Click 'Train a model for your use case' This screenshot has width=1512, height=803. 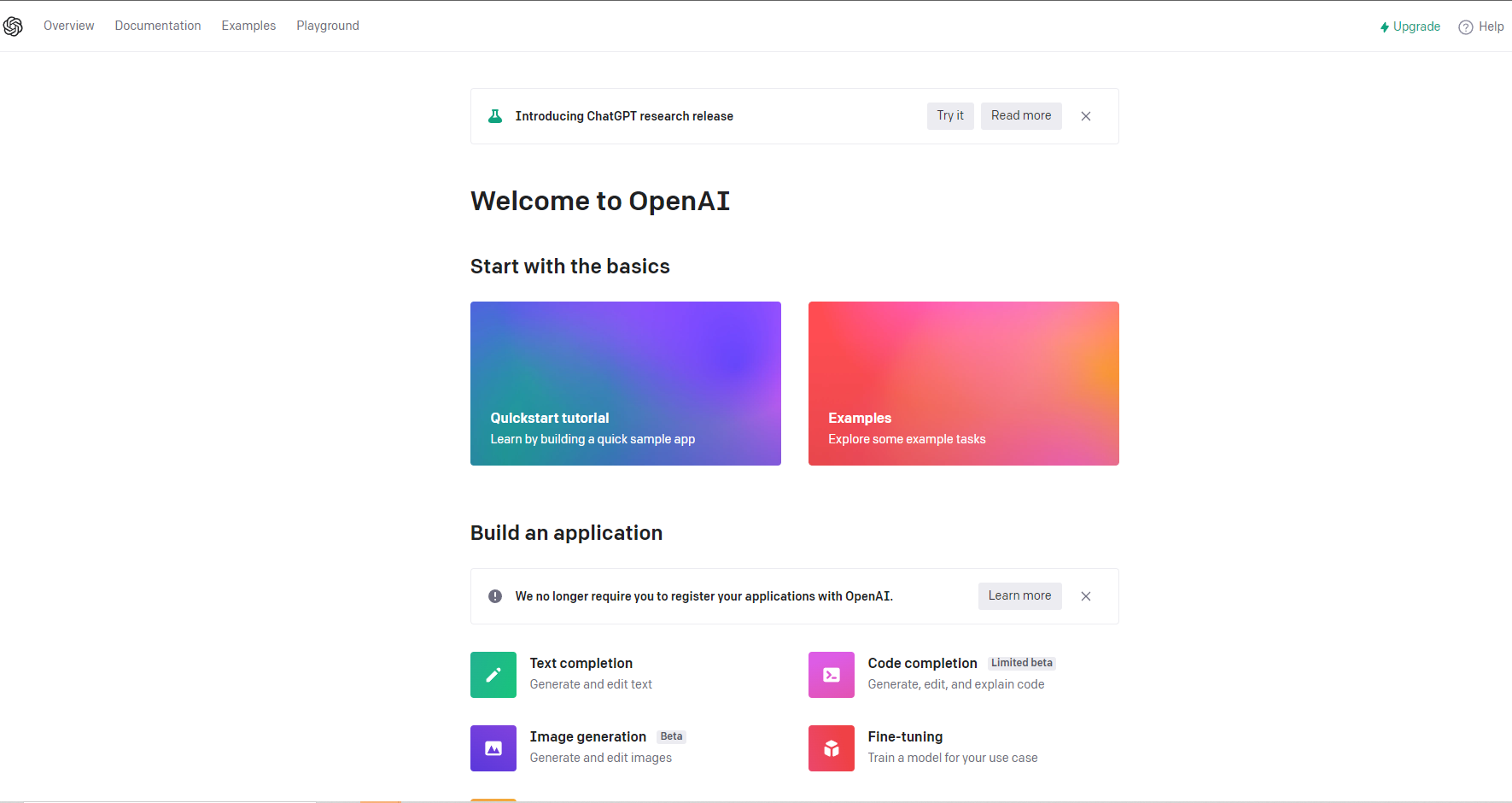953,758
